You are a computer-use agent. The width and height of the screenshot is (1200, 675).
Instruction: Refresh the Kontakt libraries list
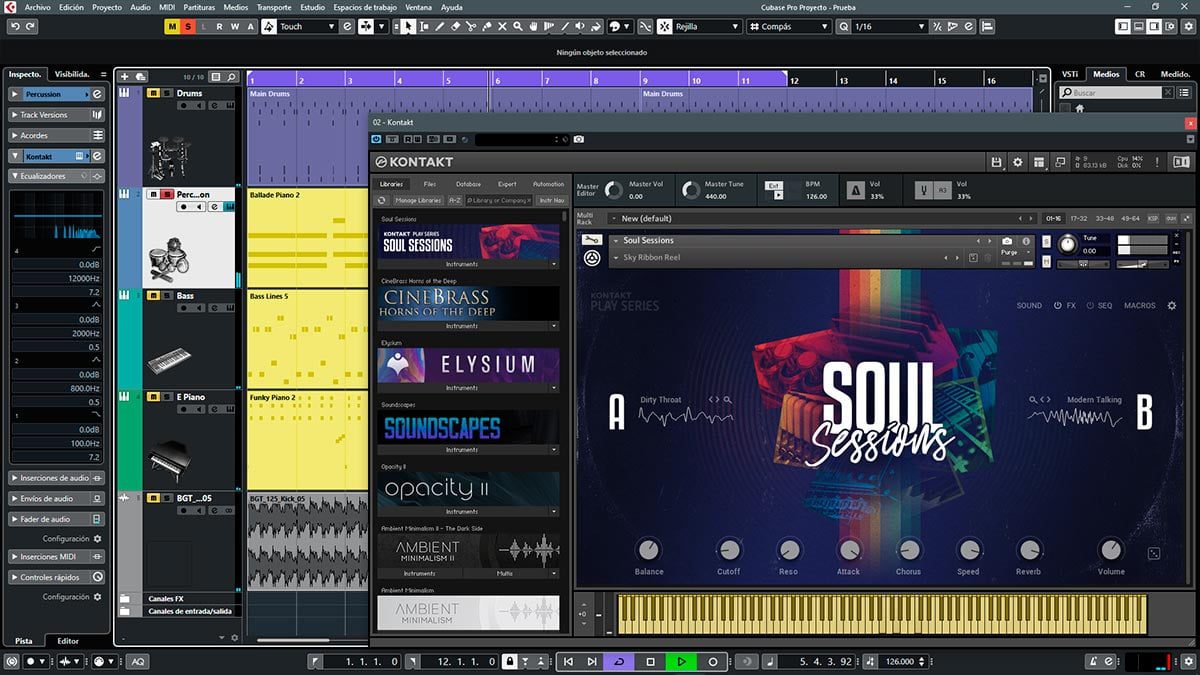(x=382, y=200)
